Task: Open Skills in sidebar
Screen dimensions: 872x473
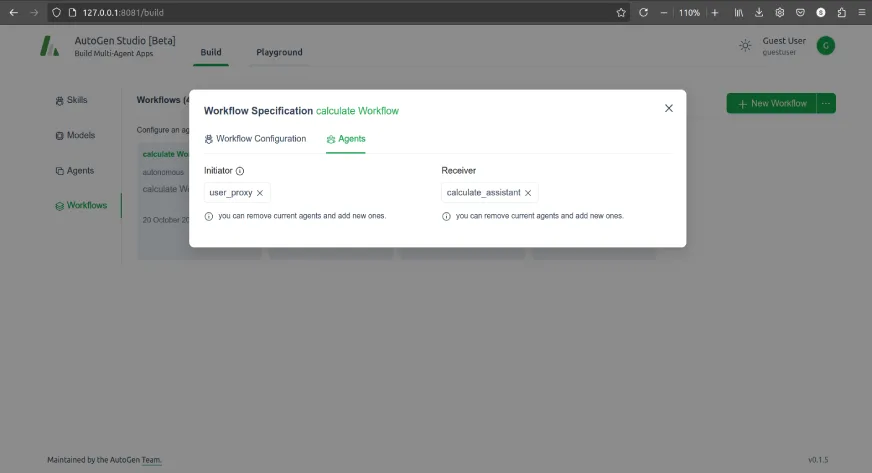Action: pos(71,100)
